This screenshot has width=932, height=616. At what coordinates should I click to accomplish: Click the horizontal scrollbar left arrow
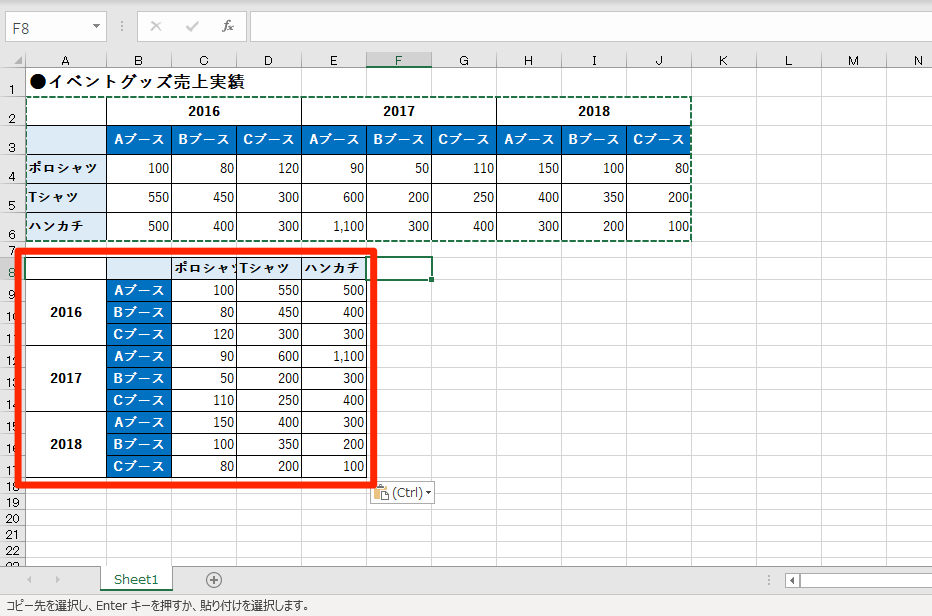click(x=792, y=580)
